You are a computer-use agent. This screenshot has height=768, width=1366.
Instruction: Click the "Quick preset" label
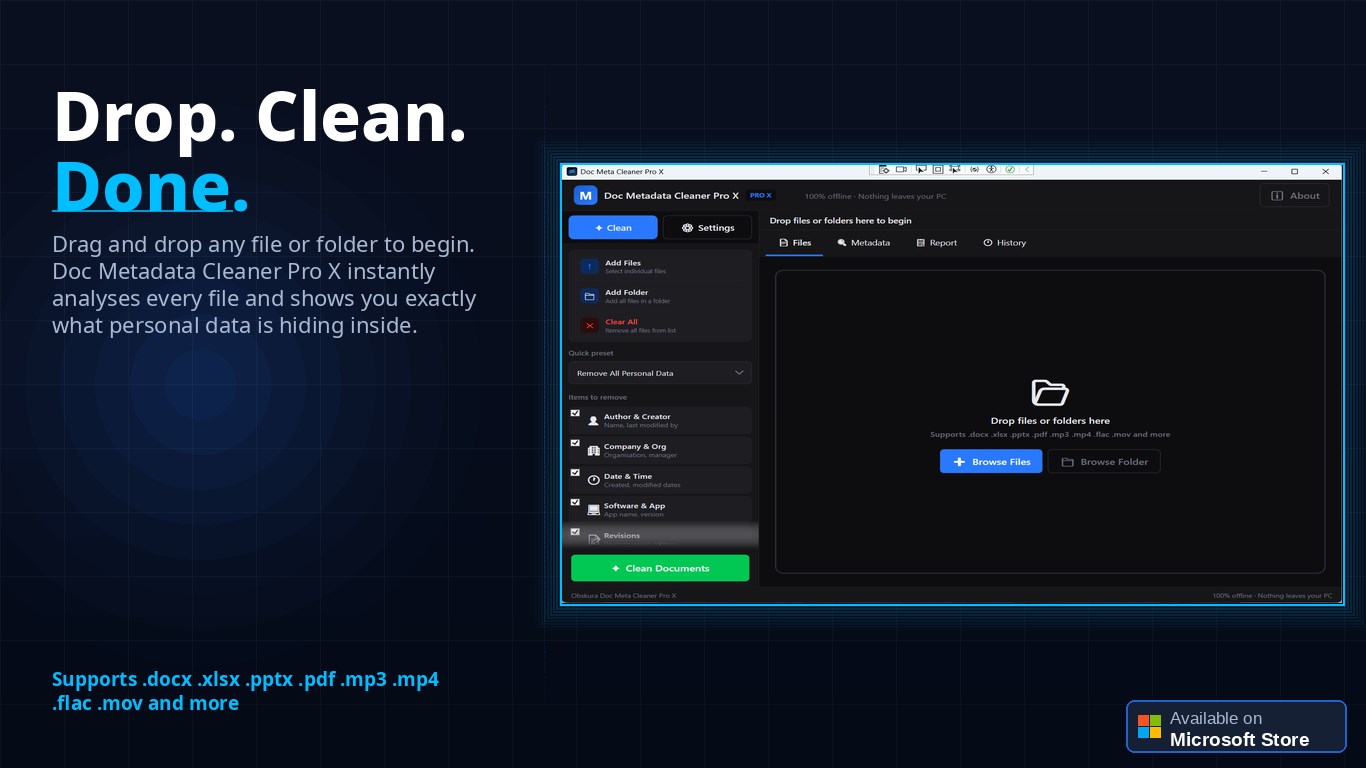coord(591,353)
